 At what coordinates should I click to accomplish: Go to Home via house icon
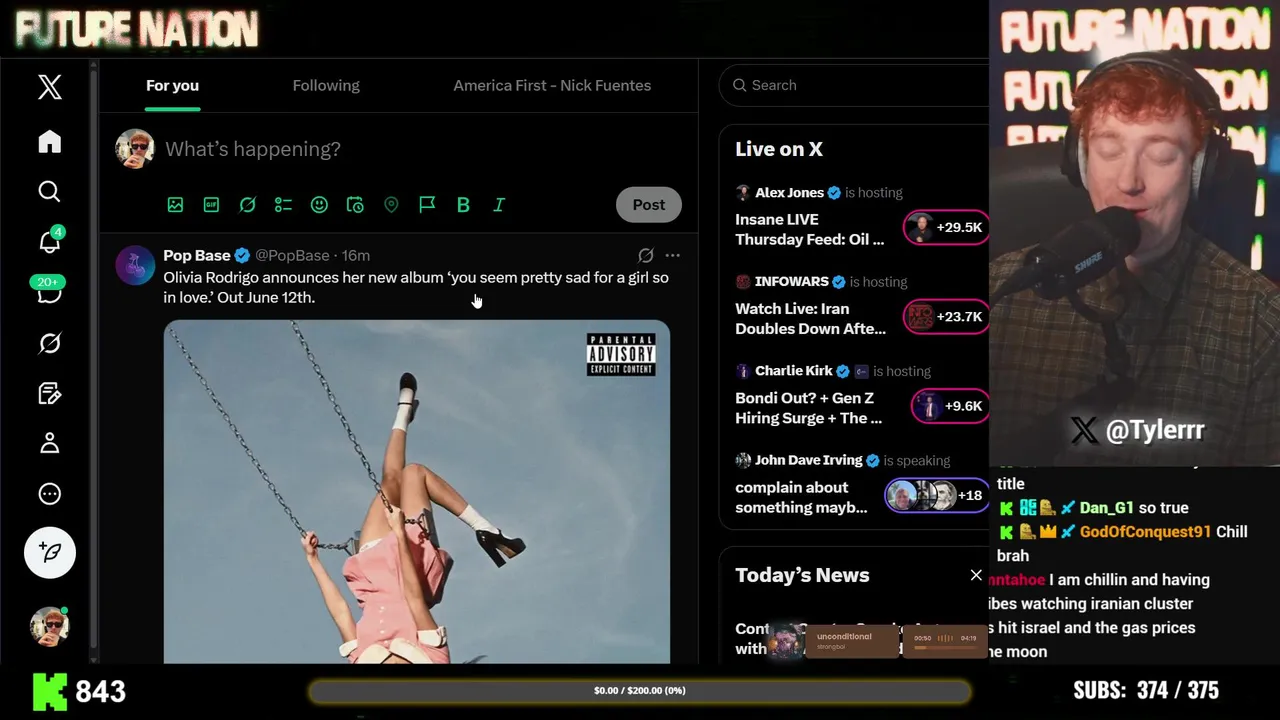click(x=49, y=142)
